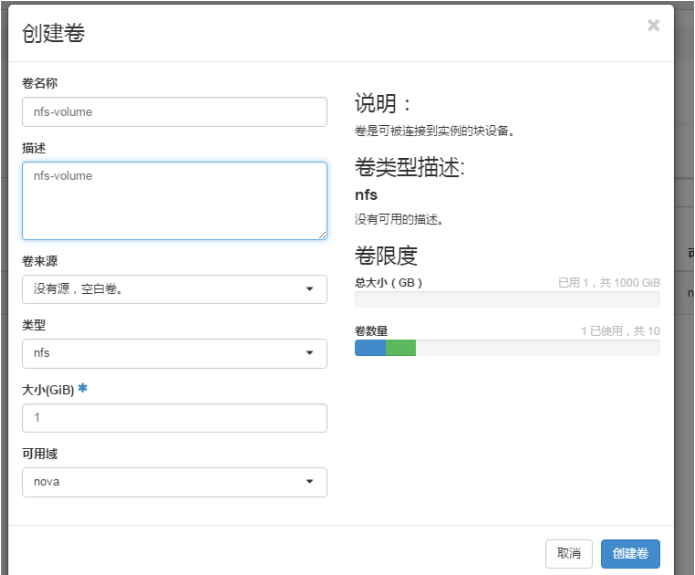Close the 创建卷 dialog with X icon
Image resolution: width=695 pixels, height=575 pixels.
point(653,25)
